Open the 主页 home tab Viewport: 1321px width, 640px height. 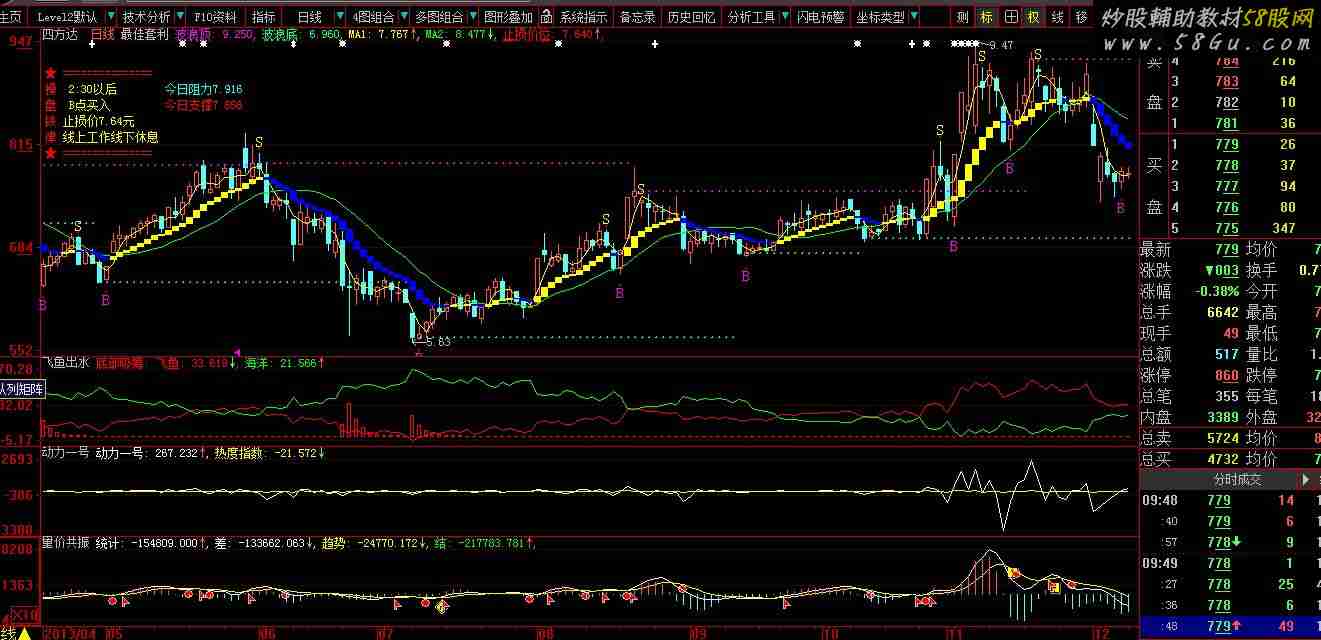pyautogui.click(x=10, y=17)
